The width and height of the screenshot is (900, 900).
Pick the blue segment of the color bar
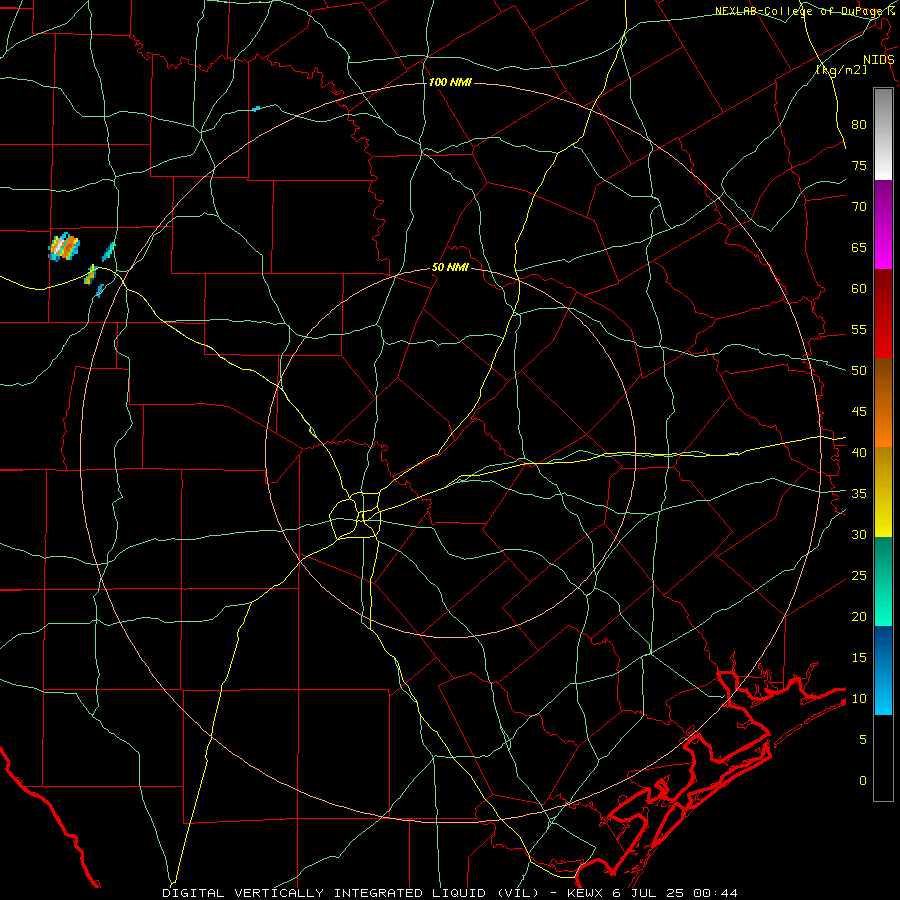[x=883, y=670]
